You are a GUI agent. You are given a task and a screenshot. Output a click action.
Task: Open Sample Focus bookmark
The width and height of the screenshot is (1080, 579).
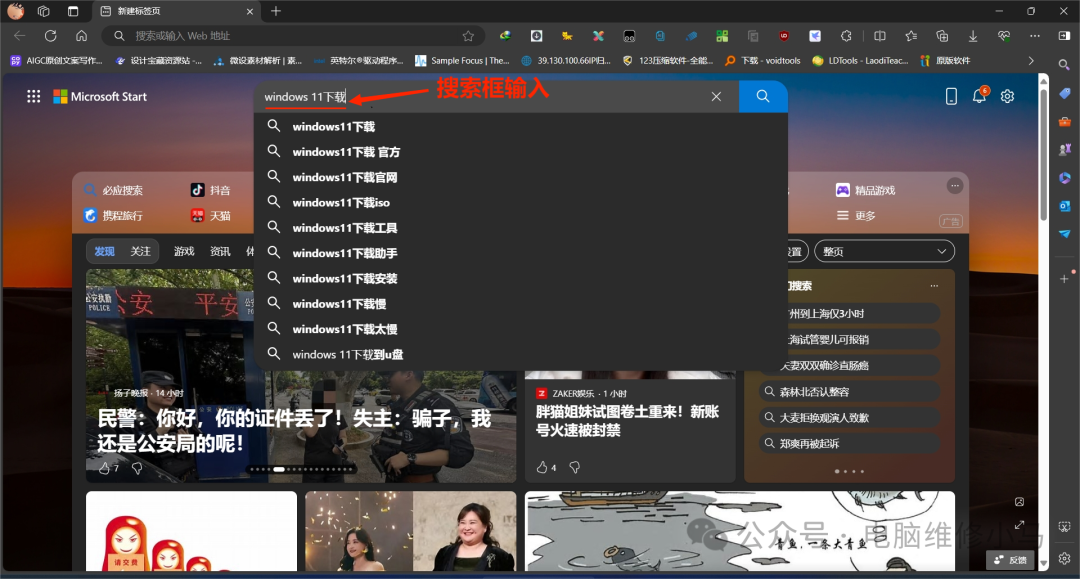tap(462, 61)
